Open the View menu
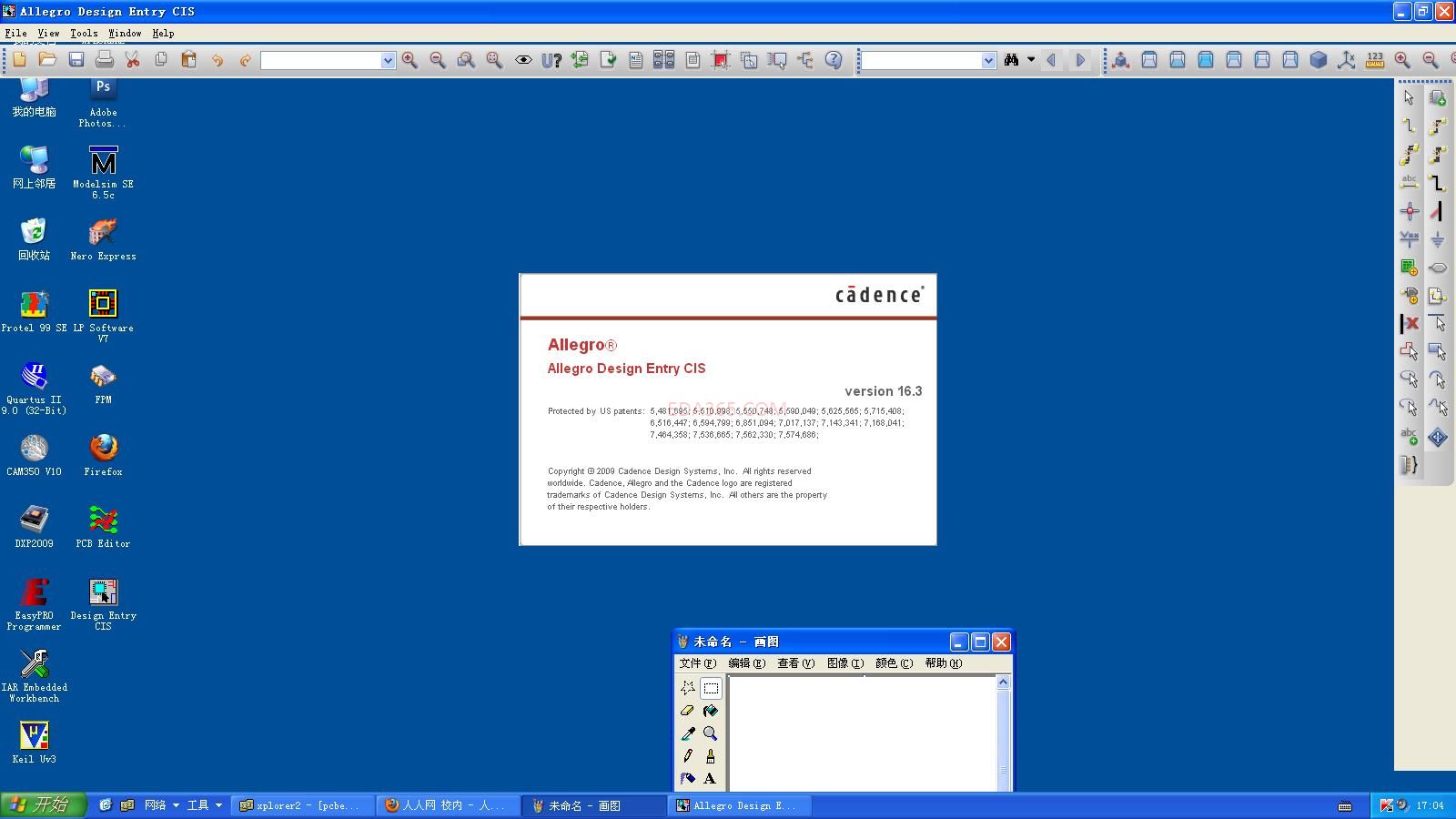 pyautogui.click(x=48, y=33)
